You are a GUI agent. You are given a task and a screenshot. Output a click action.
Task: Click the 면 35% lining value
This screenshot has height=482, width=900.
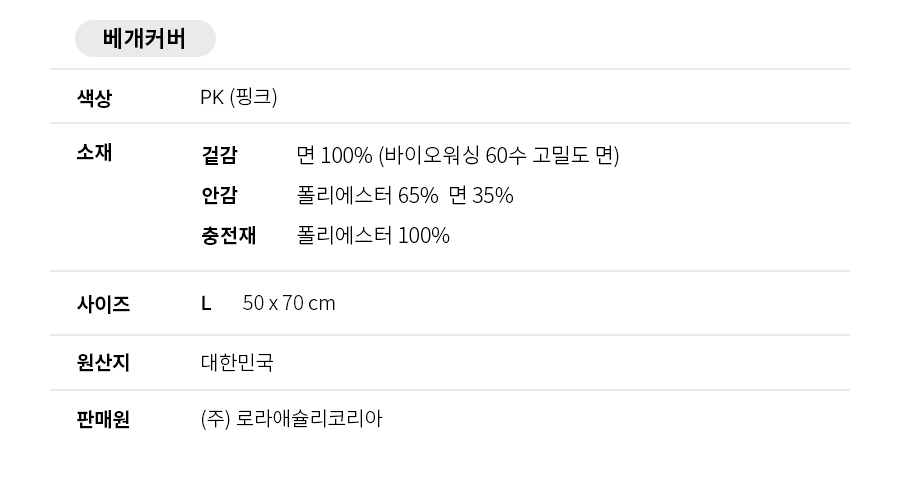[x=481, y=196]
